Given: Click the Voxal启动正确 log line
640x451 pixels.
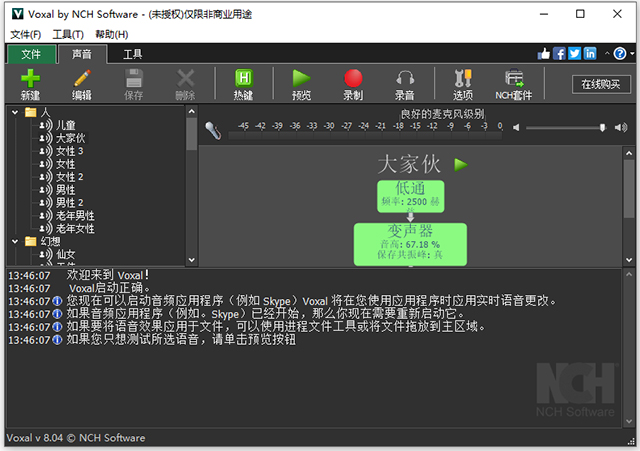Looking at the screenshot, I should tap(109, 288).
